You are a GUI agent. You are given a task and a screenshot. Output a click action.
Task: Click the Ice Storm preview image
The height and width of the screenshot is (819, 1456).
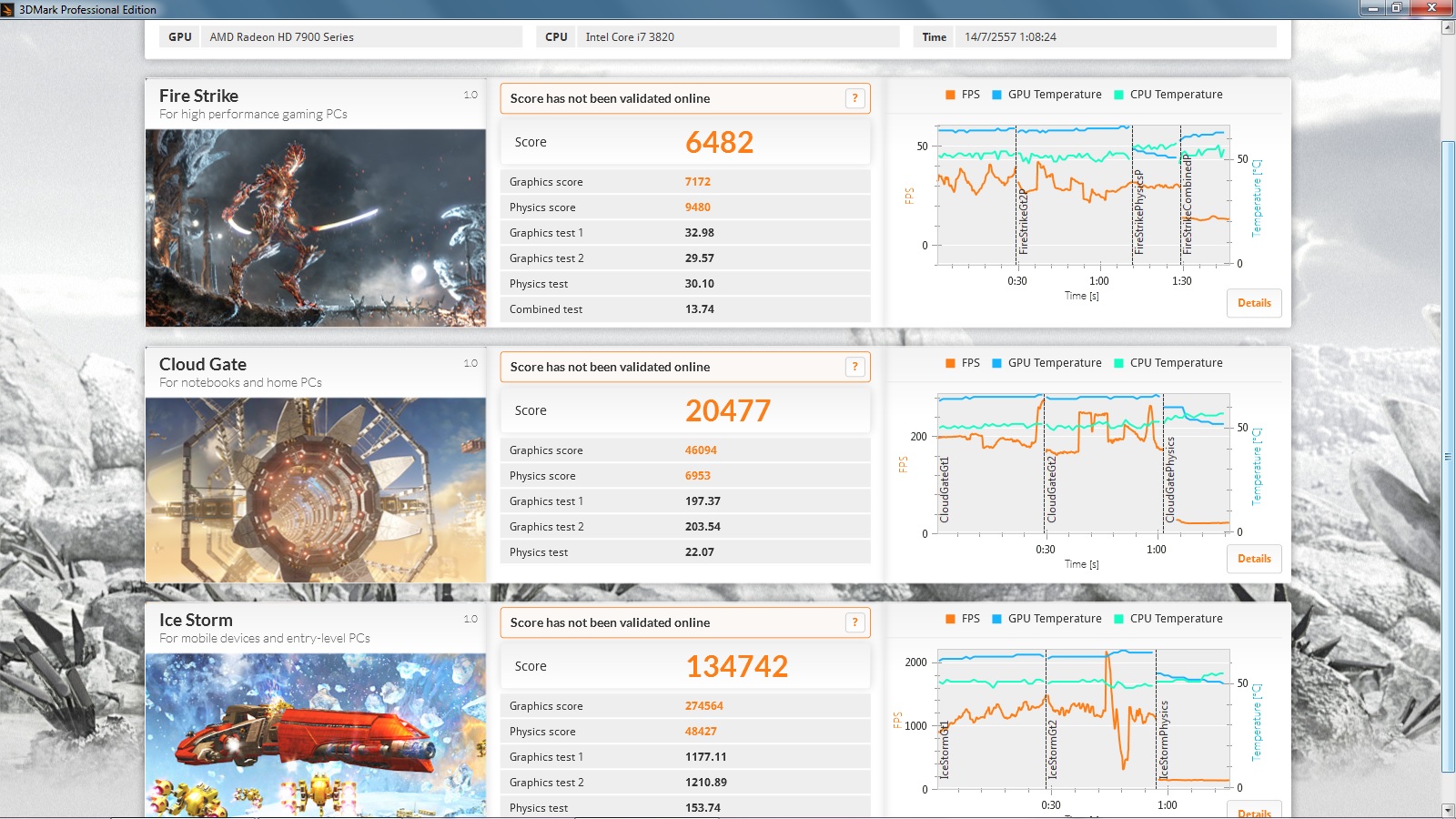[x=316, y=735]
